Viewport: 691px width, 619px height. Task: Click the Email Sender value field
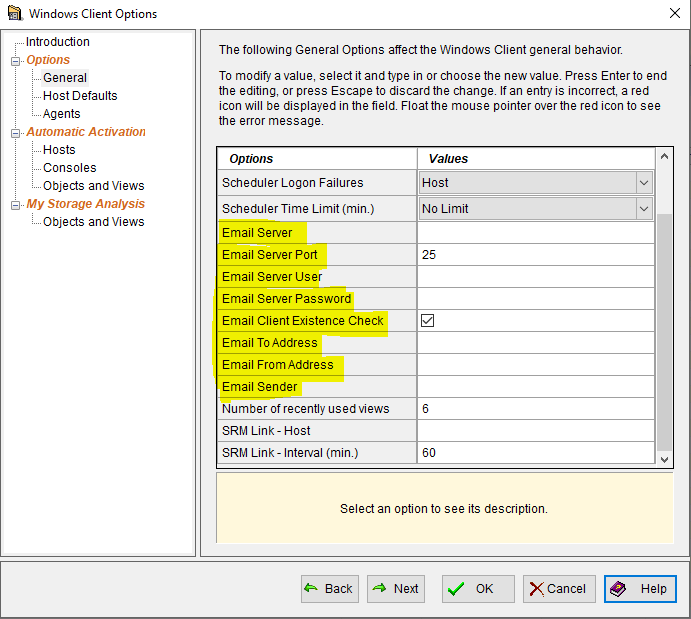pyautogui.click(x=535, y=387)
